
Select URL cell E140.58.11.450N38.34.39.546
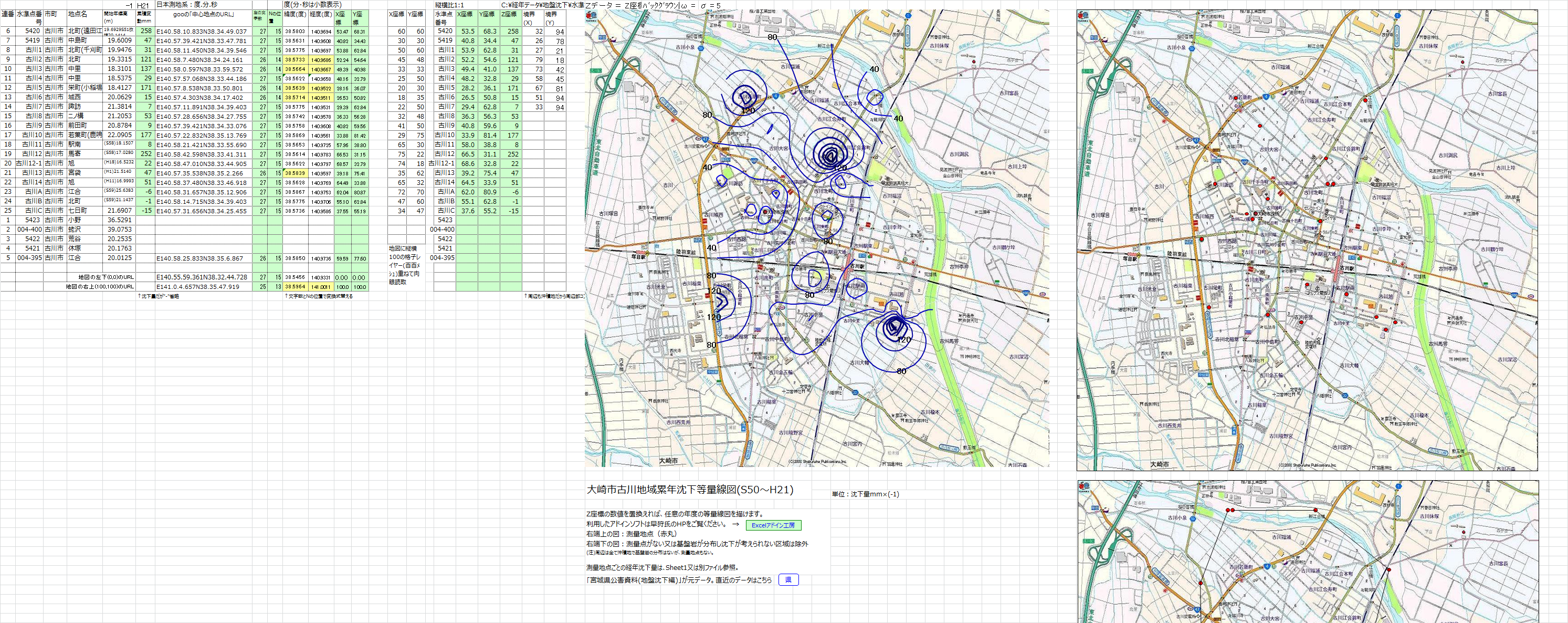pos(203,50)
